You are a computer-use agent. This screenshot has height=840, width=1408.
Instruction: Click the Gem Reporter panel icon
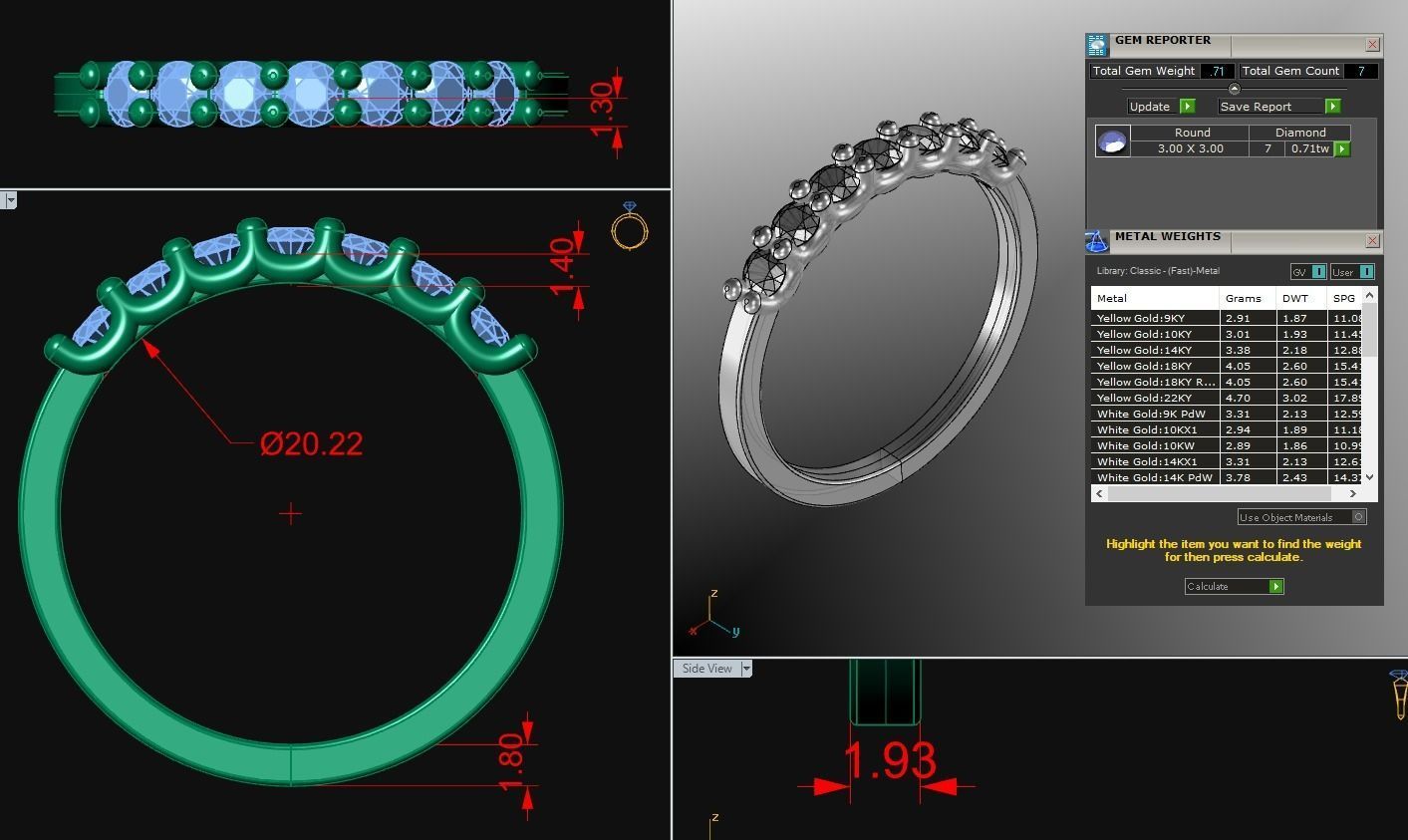tap(1097, 45)
